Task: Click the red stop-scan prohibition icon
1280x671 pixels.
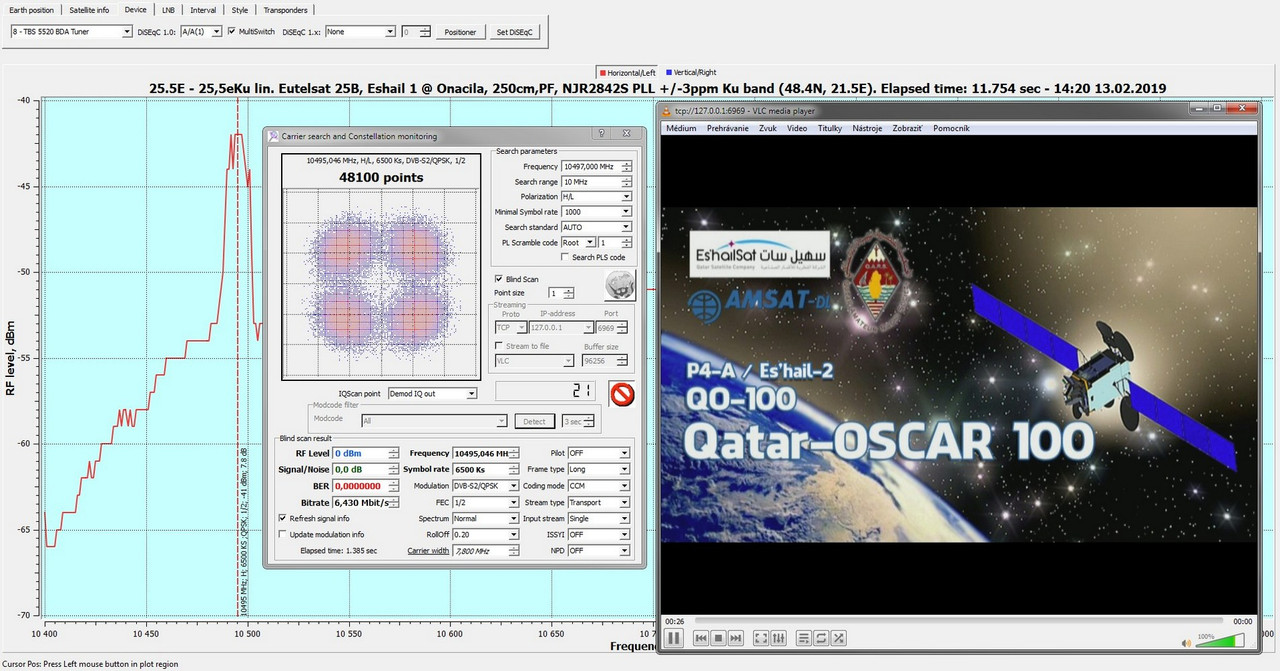Action: tap(622, 394)
